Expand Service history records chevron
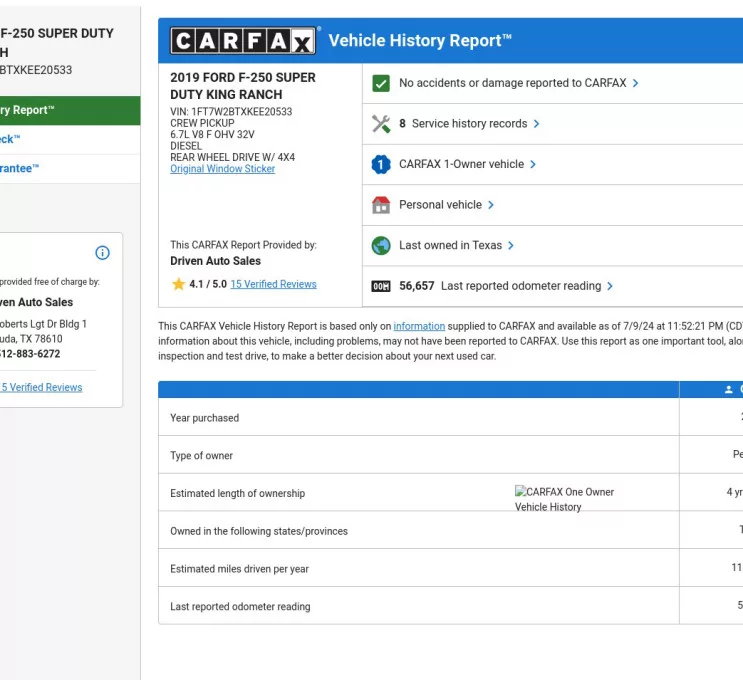Image resolution: width=743 pixels, height=680 pixels. [536, 124]
